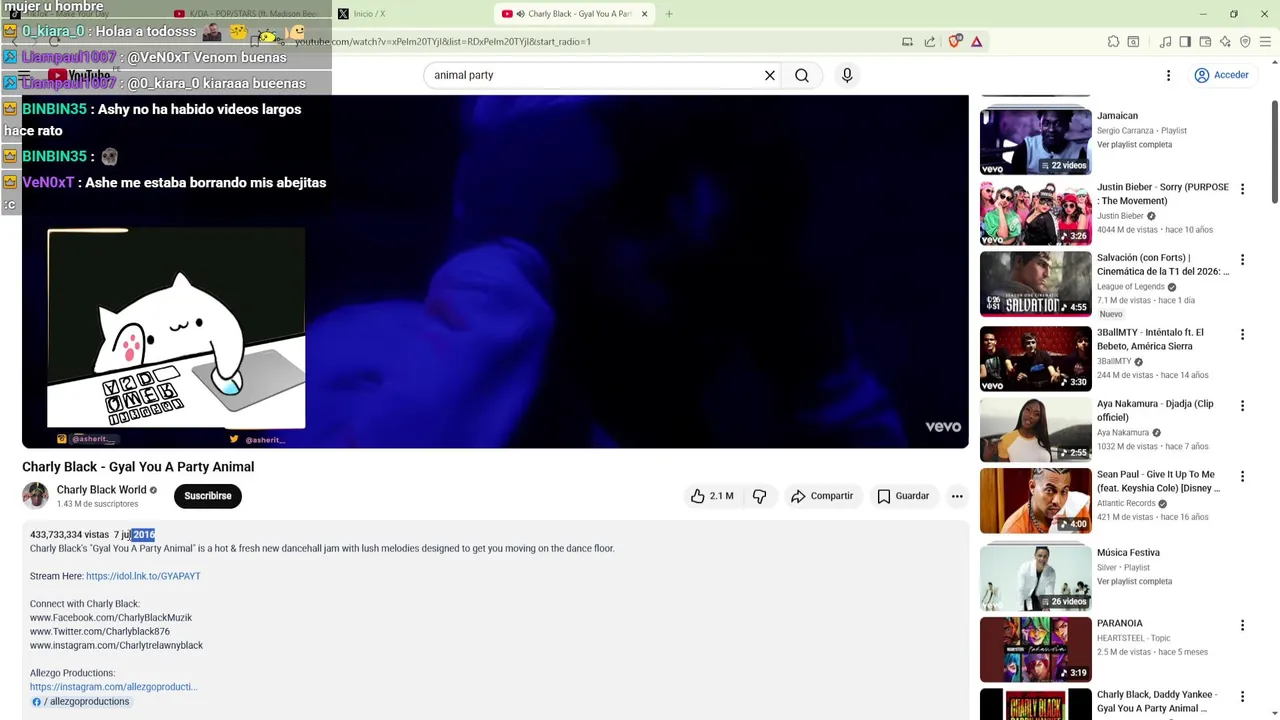Open the Brave playlist music-note icon

click(x=1165, y=42)
